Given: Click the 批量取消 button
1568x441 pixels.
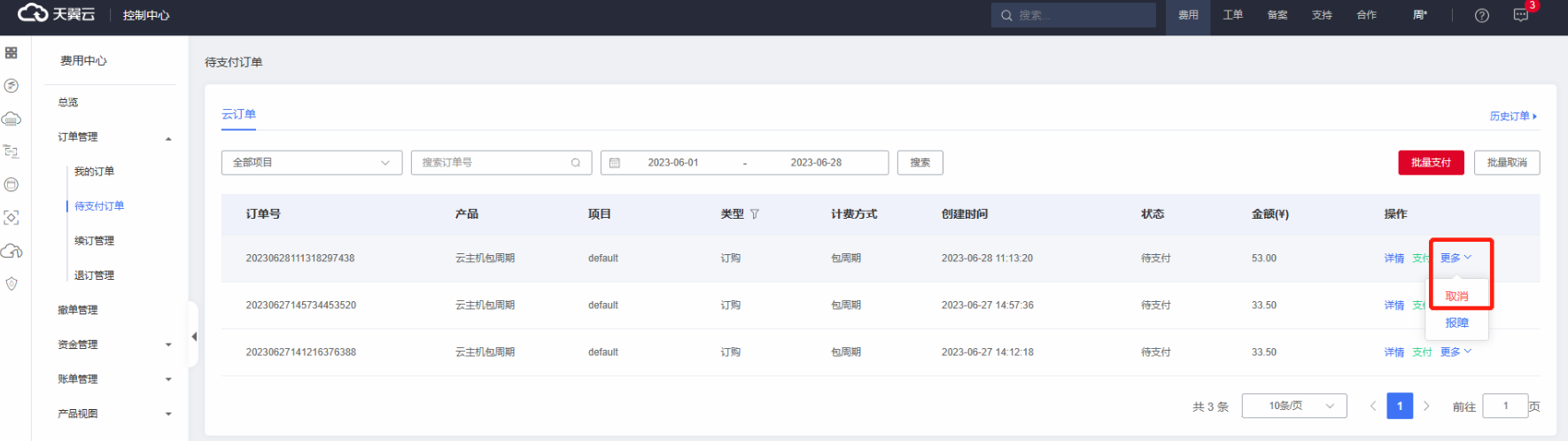Looking at the screenshot, I should pos(1506,163).
